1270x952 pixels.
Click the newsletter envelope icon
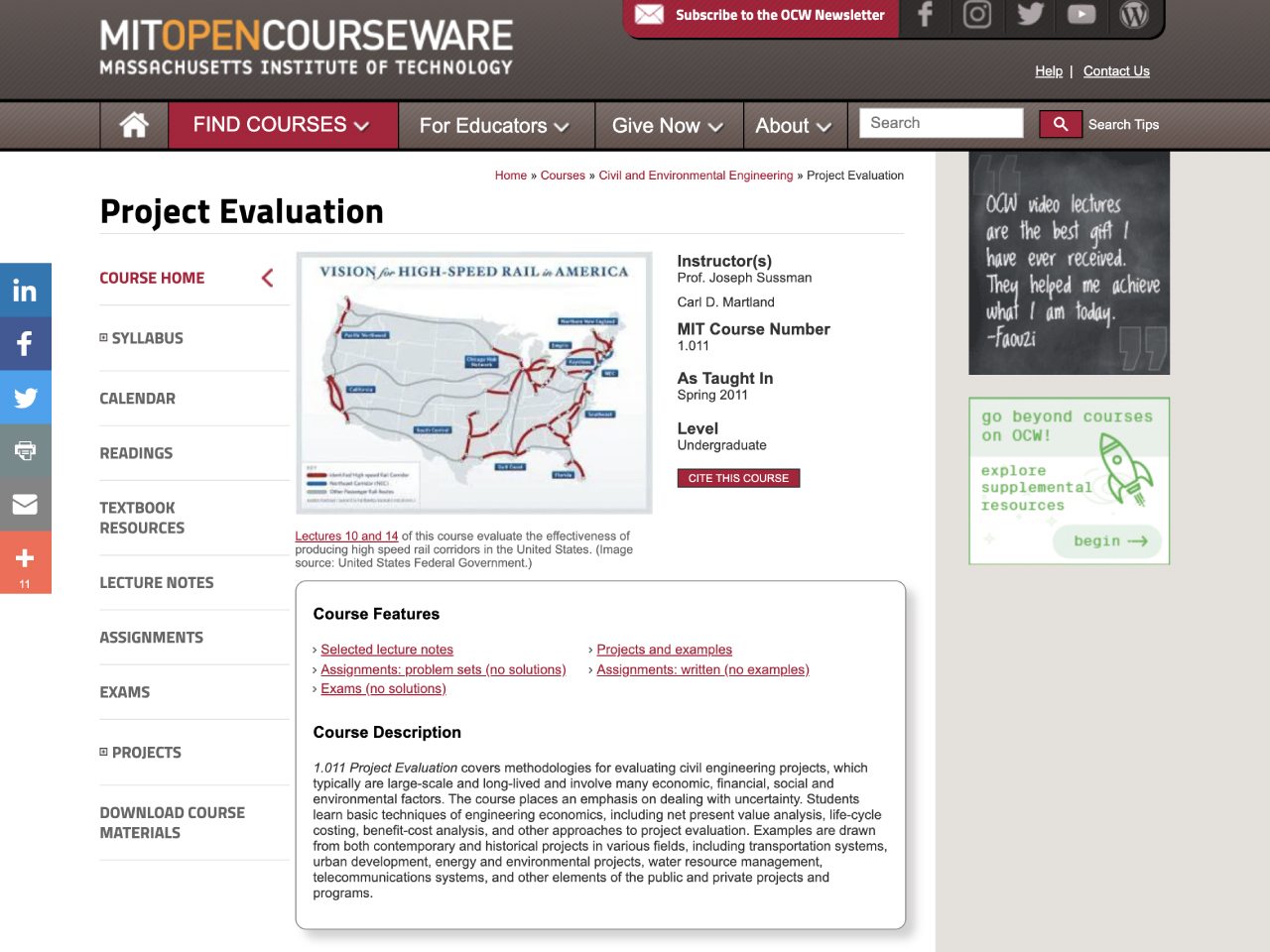[x=649, y=15]
